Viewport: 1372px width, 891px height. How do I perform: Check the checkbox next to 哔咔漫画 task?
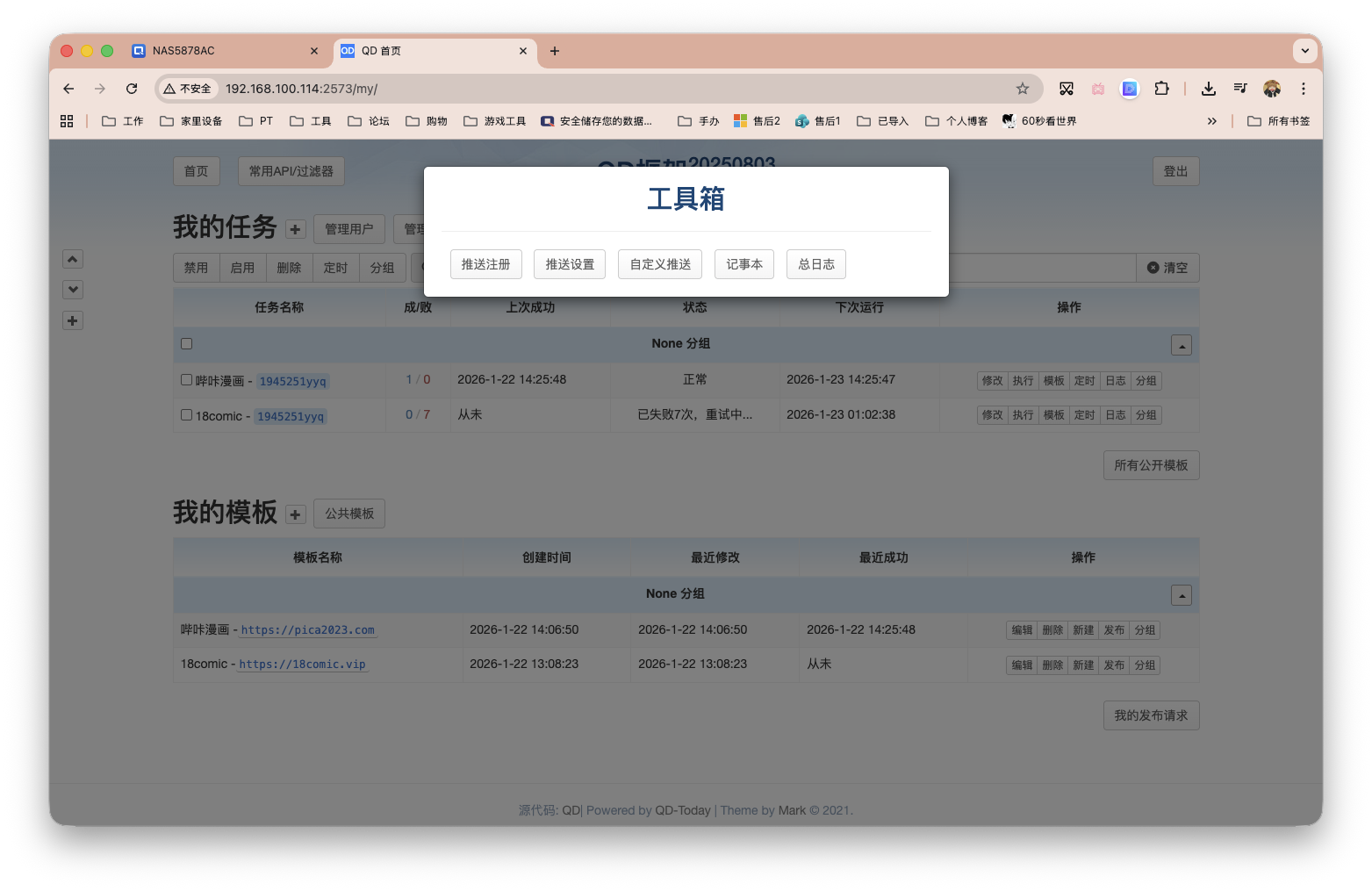coord(186,379)
